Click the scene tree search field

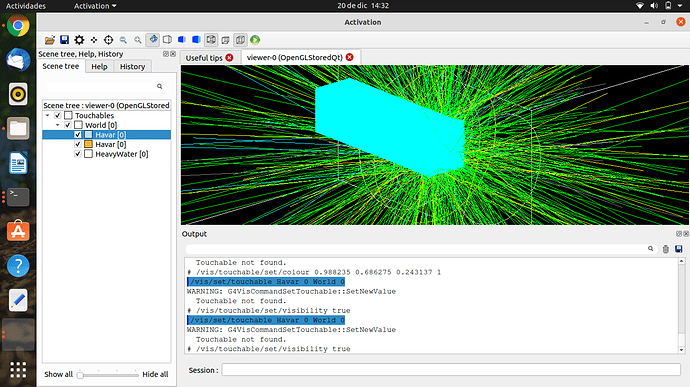pos(105,86)
